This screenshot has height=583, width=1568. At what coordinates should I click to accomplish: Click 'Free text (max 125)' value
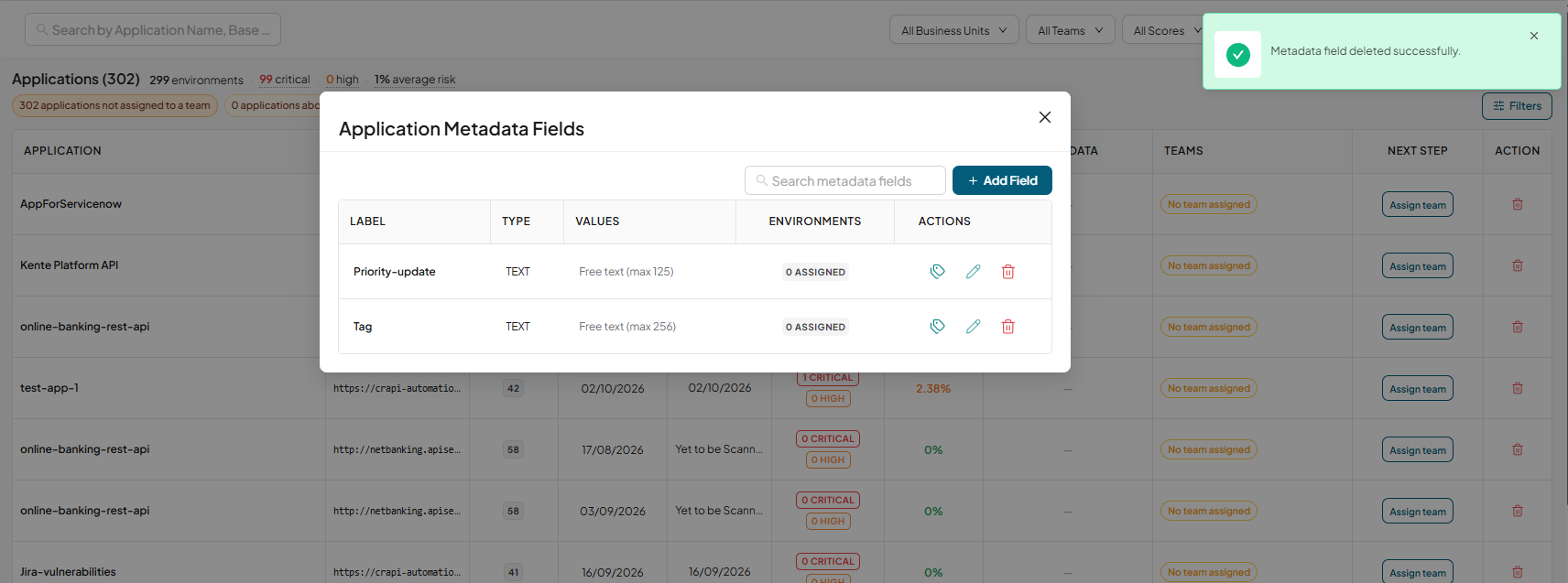626,272
